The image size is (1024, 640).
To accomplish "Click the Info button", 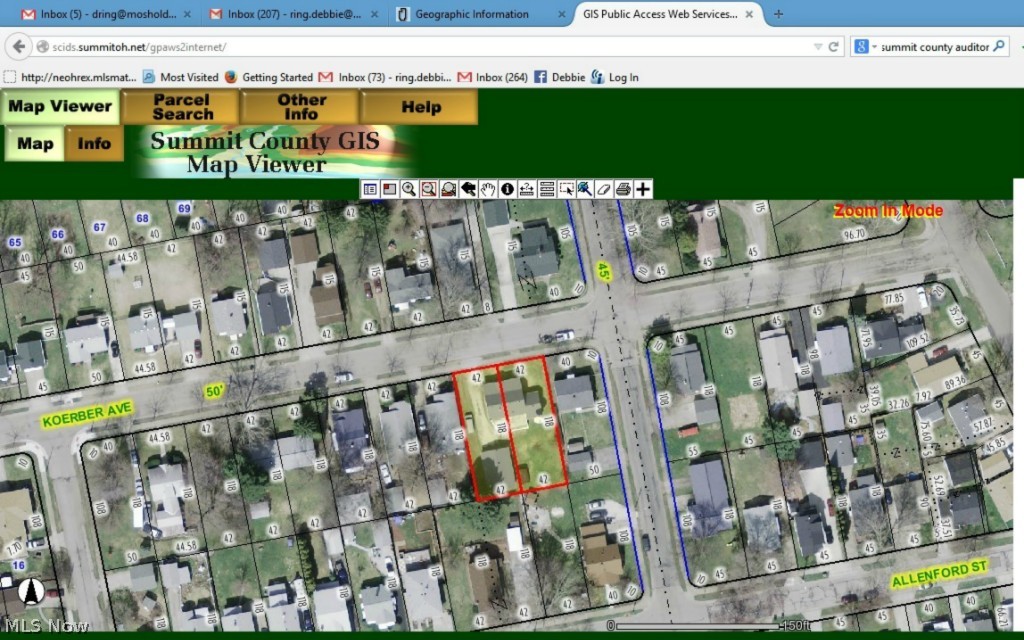I will point(94,144).
